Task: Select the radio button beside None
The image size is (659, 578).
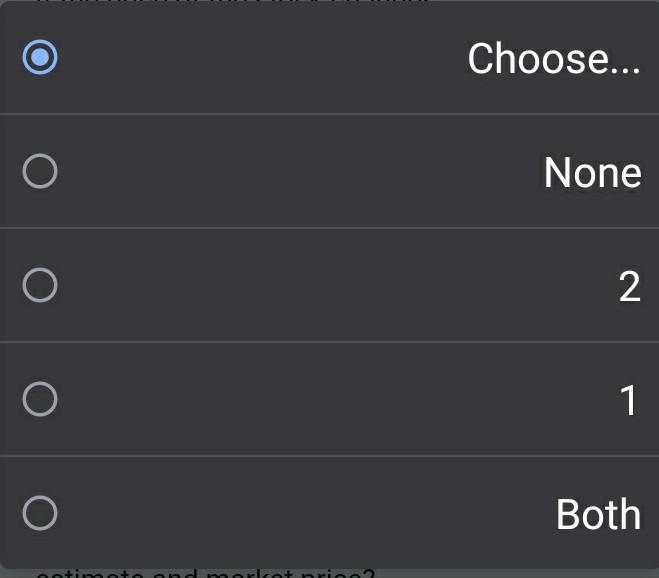Action: [40, 172]
